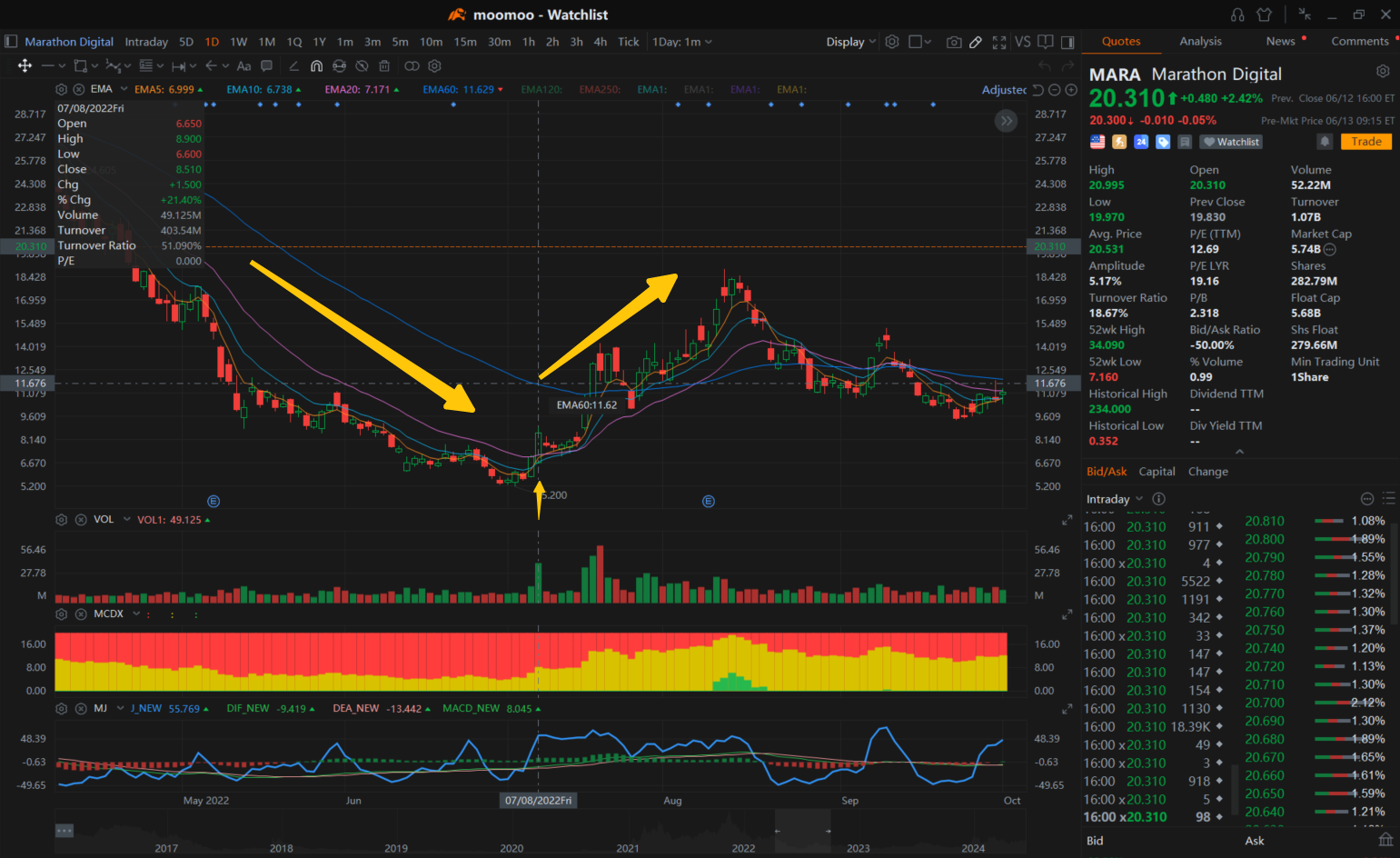Image resolution: width=1400 pixels, height=858 pixels.
Task: Take a chart screenshot with camera icon
Action: (x=954, y=42)
